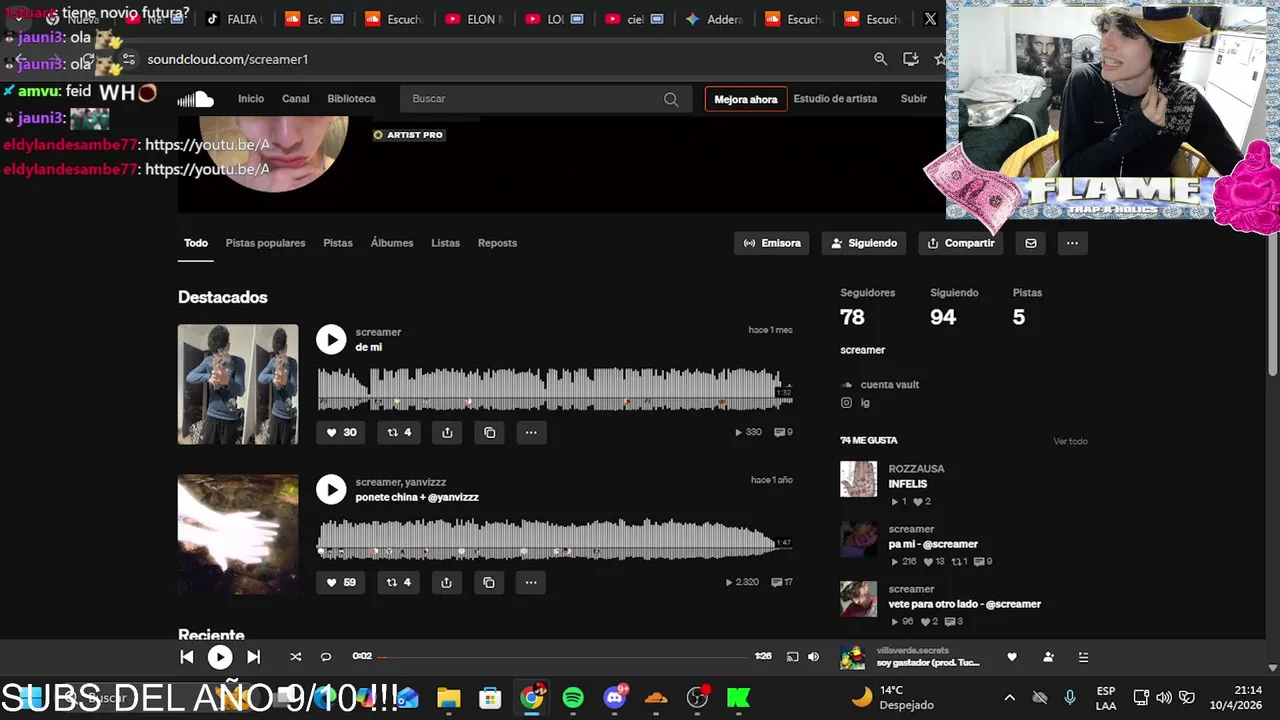Seek within the "ponete china" waveform
Viewport: 1280px width, 720px height.
point(555,539)
